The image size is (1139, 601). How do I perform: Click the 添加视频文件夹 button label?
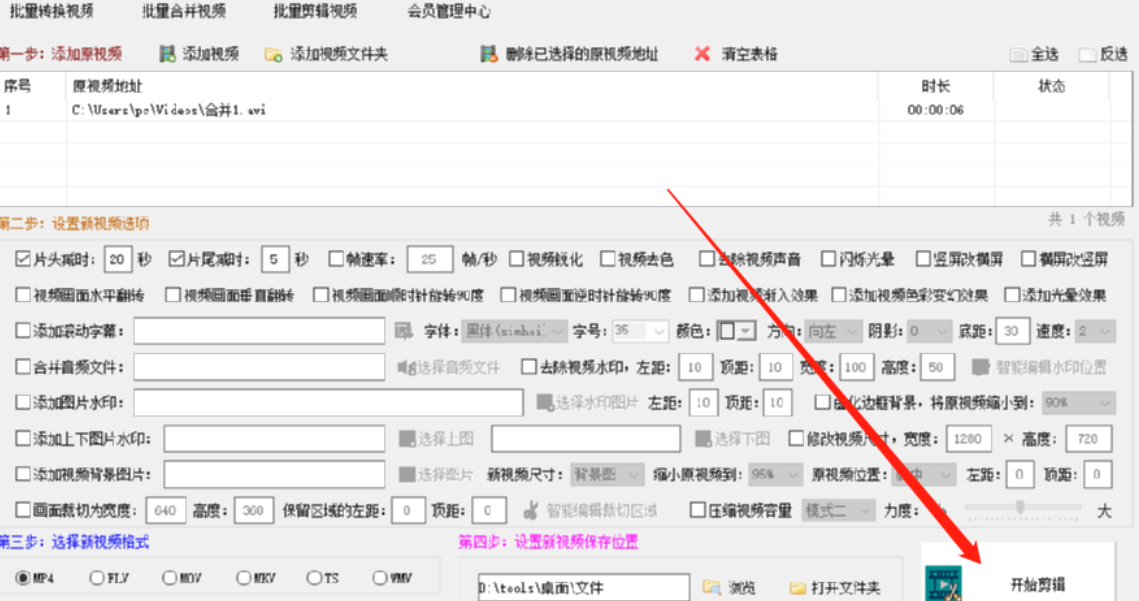pyautogui.click(x=339, y=54)
